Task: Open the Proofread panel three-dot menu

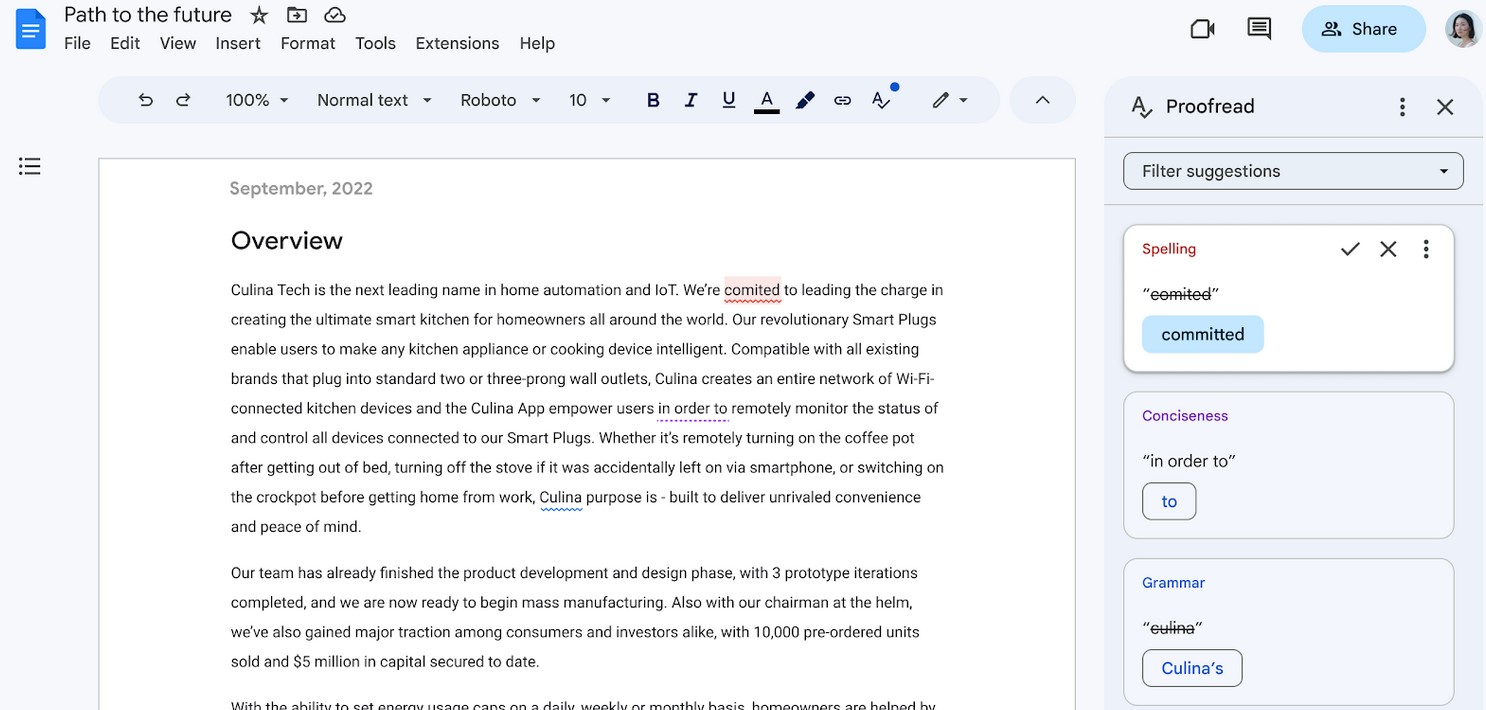Action: point(1403,107)
